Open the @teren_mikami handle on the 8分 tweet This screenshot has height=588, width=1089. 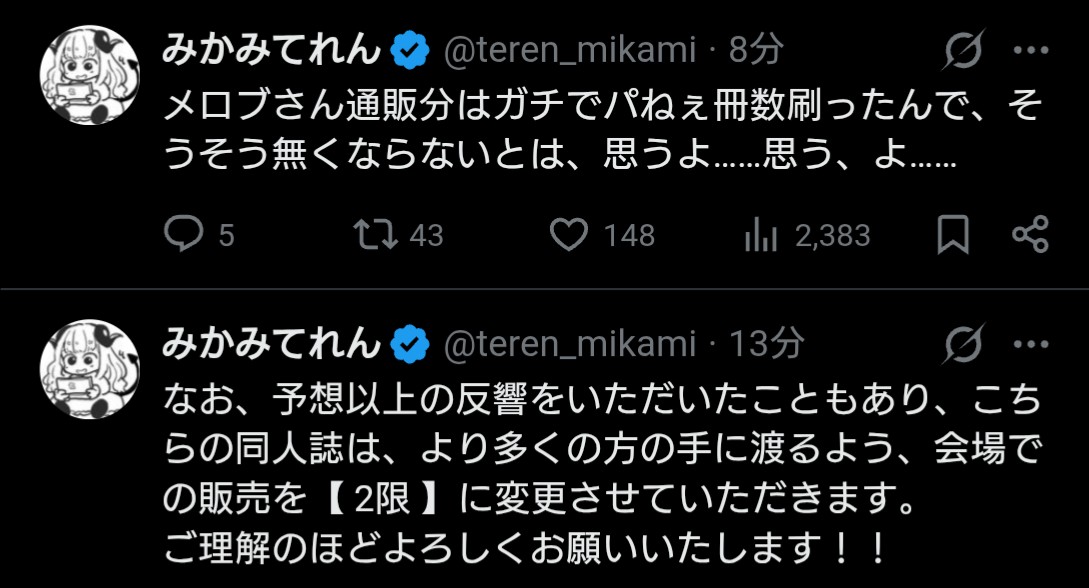point(568,50)
